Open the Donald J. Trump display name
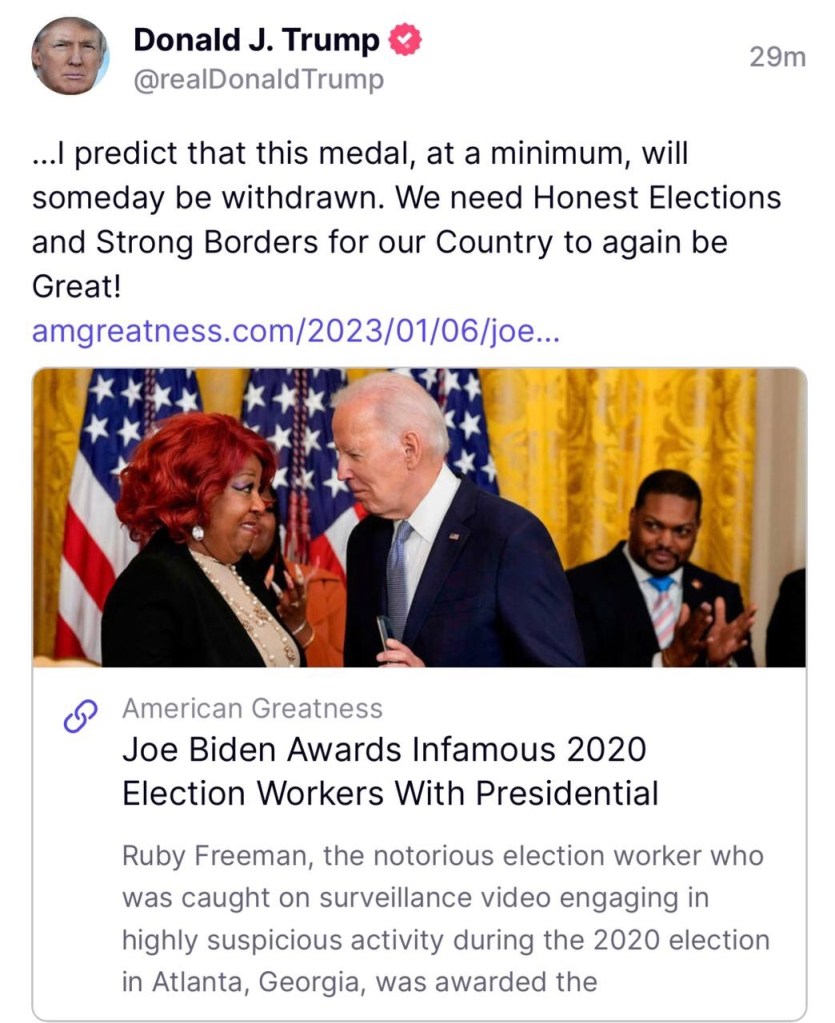 [256, 40]
